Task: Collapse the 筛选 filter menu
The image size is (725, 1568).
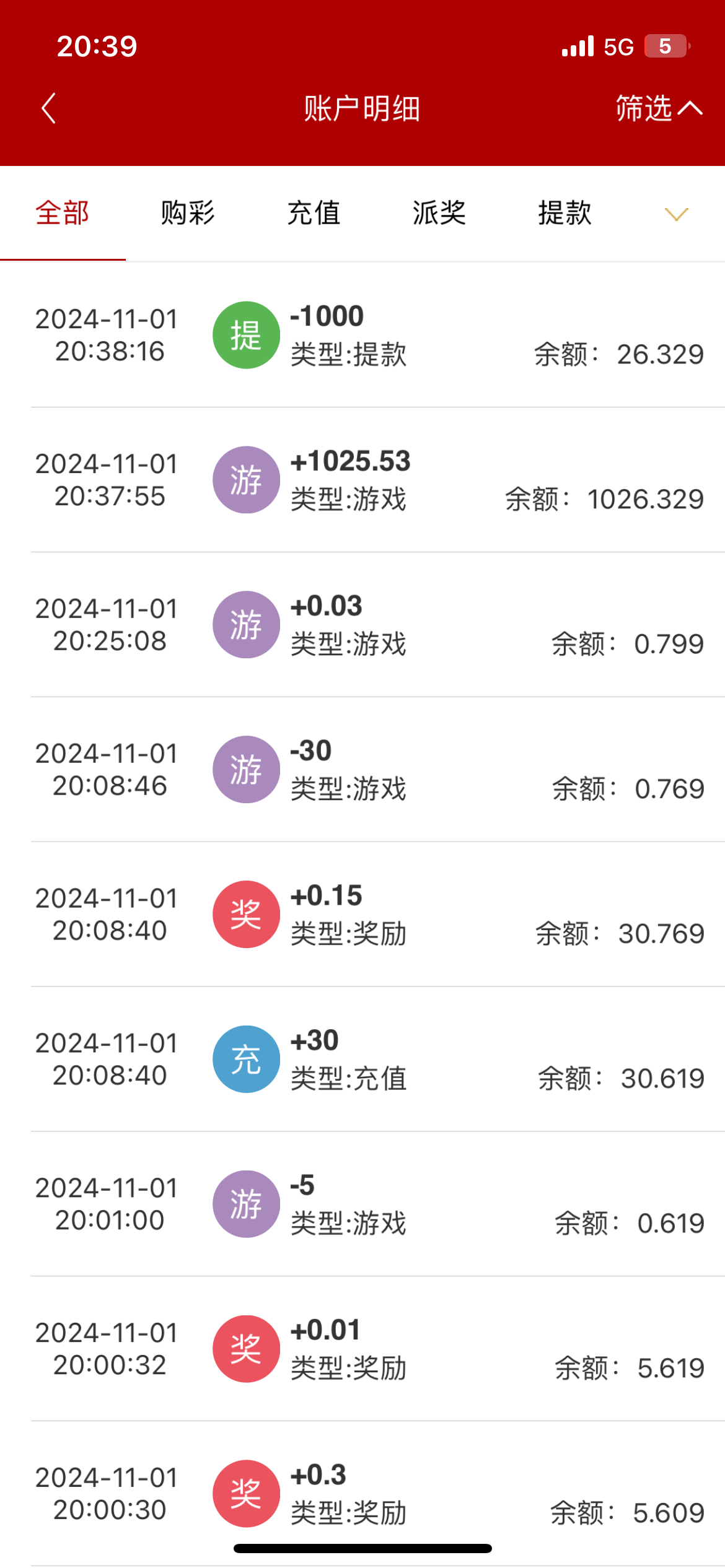Action: point(658,109)
